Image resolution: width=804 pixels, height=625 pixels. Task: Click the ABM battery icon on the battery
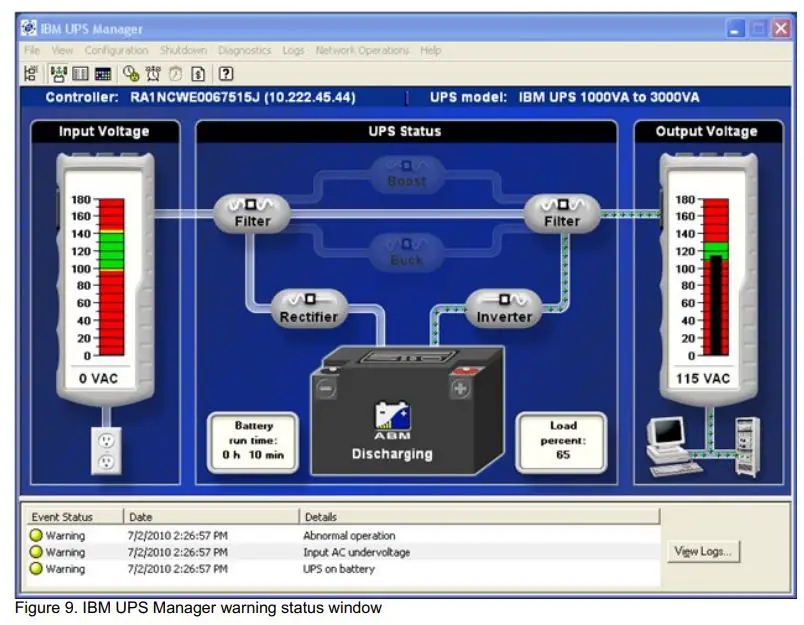point(392,420)
